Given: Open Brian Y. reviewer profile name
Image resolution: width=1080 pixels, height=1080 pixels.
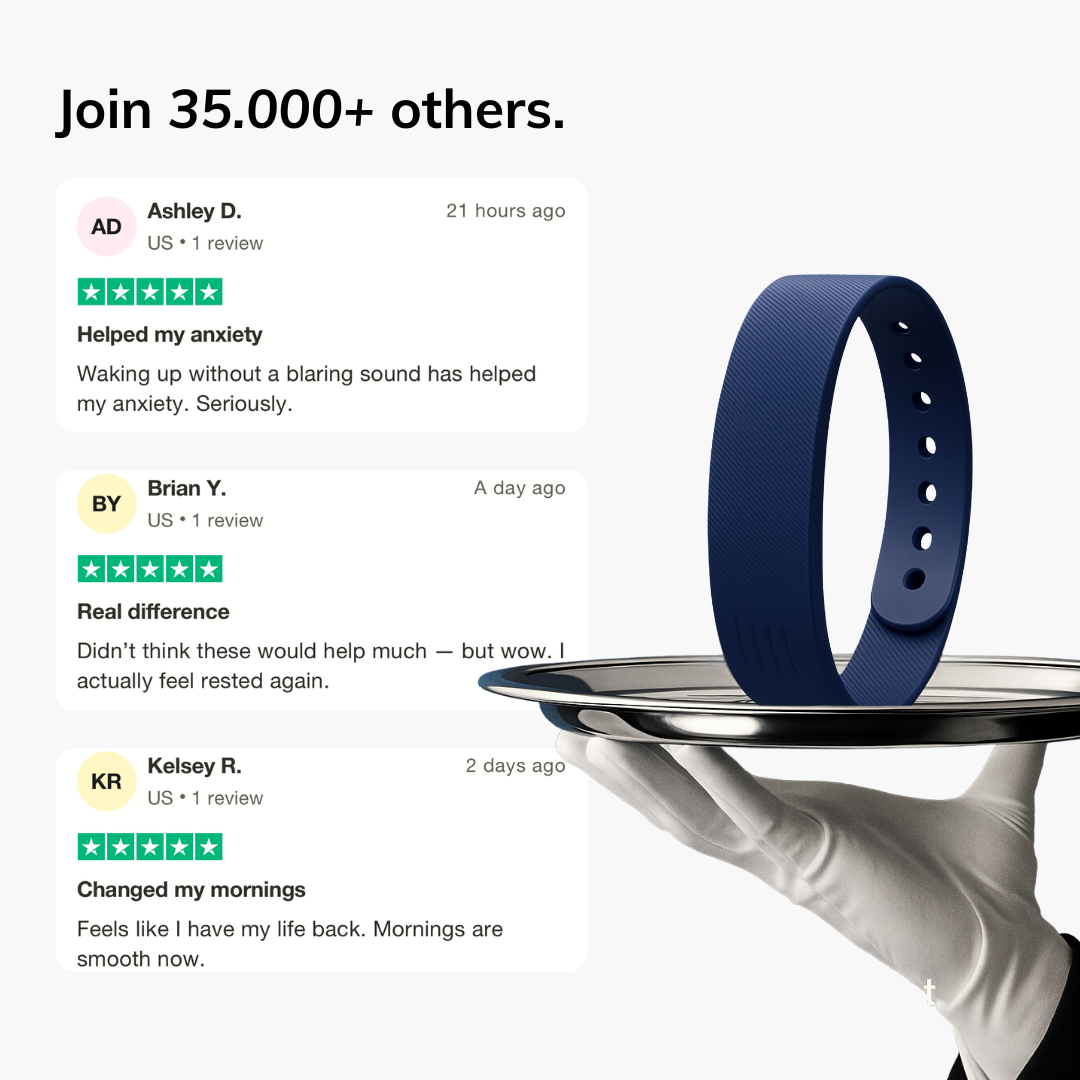Looking at the screenshot, I should click(x=187, y=488).
